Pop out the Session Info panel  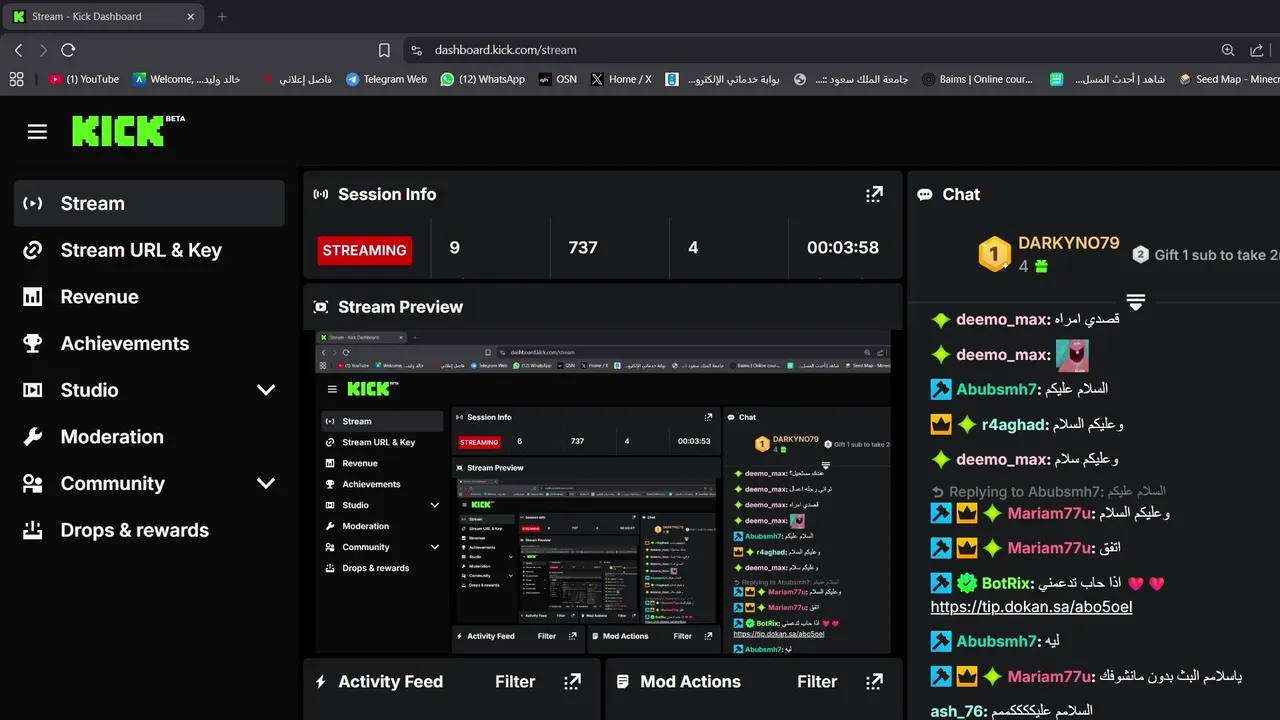[874, 194]
